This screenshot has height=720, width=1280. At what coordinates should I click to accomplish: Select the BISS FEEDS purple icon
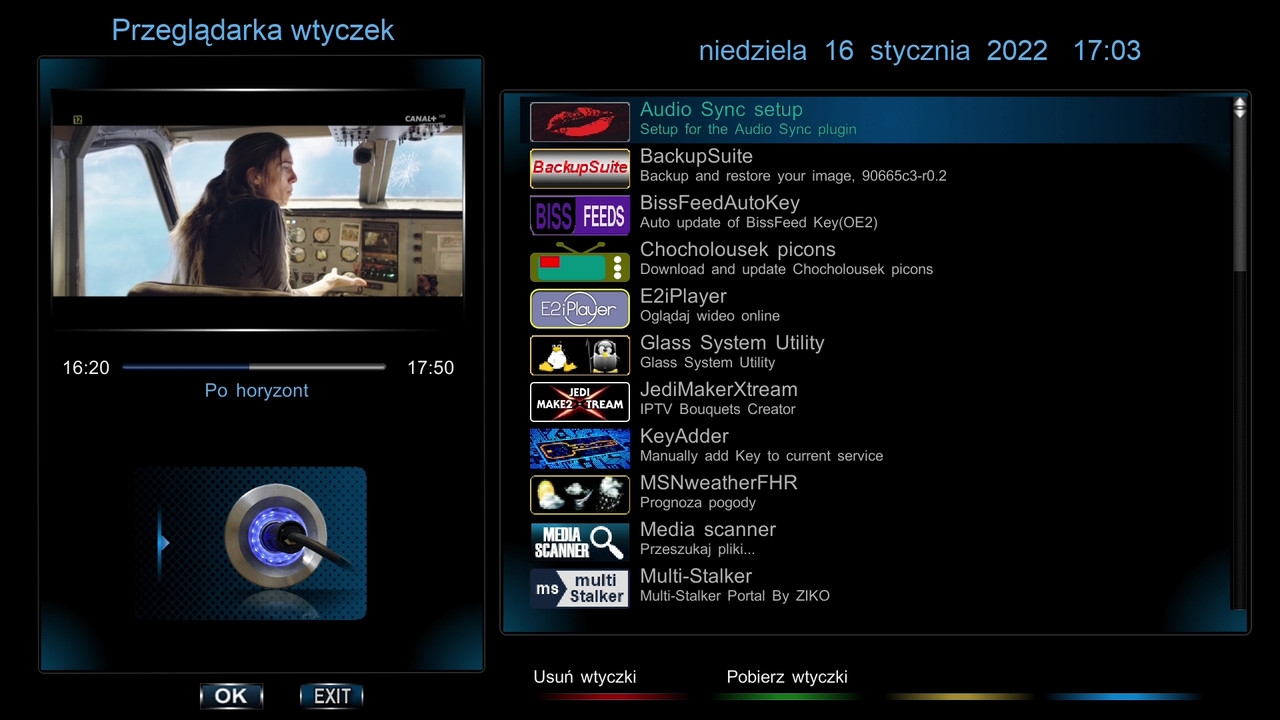pos(580,215)
